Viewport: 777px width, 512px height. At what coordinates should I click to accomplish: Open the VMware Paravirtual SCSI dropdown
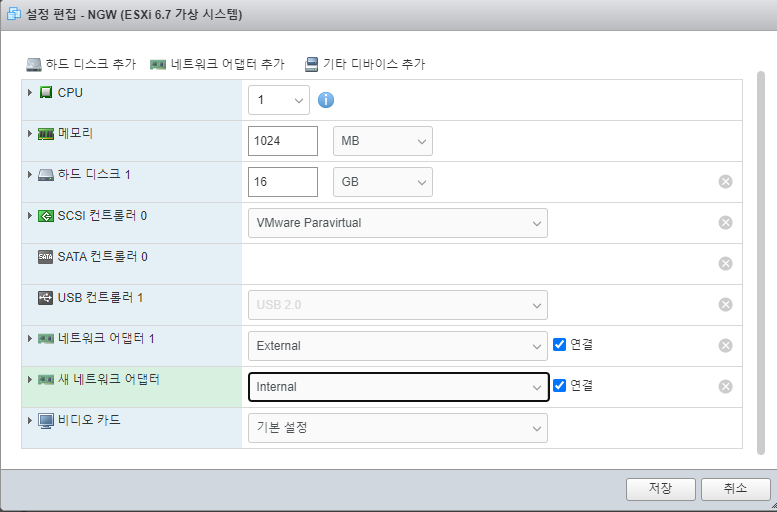pos(398,223)
